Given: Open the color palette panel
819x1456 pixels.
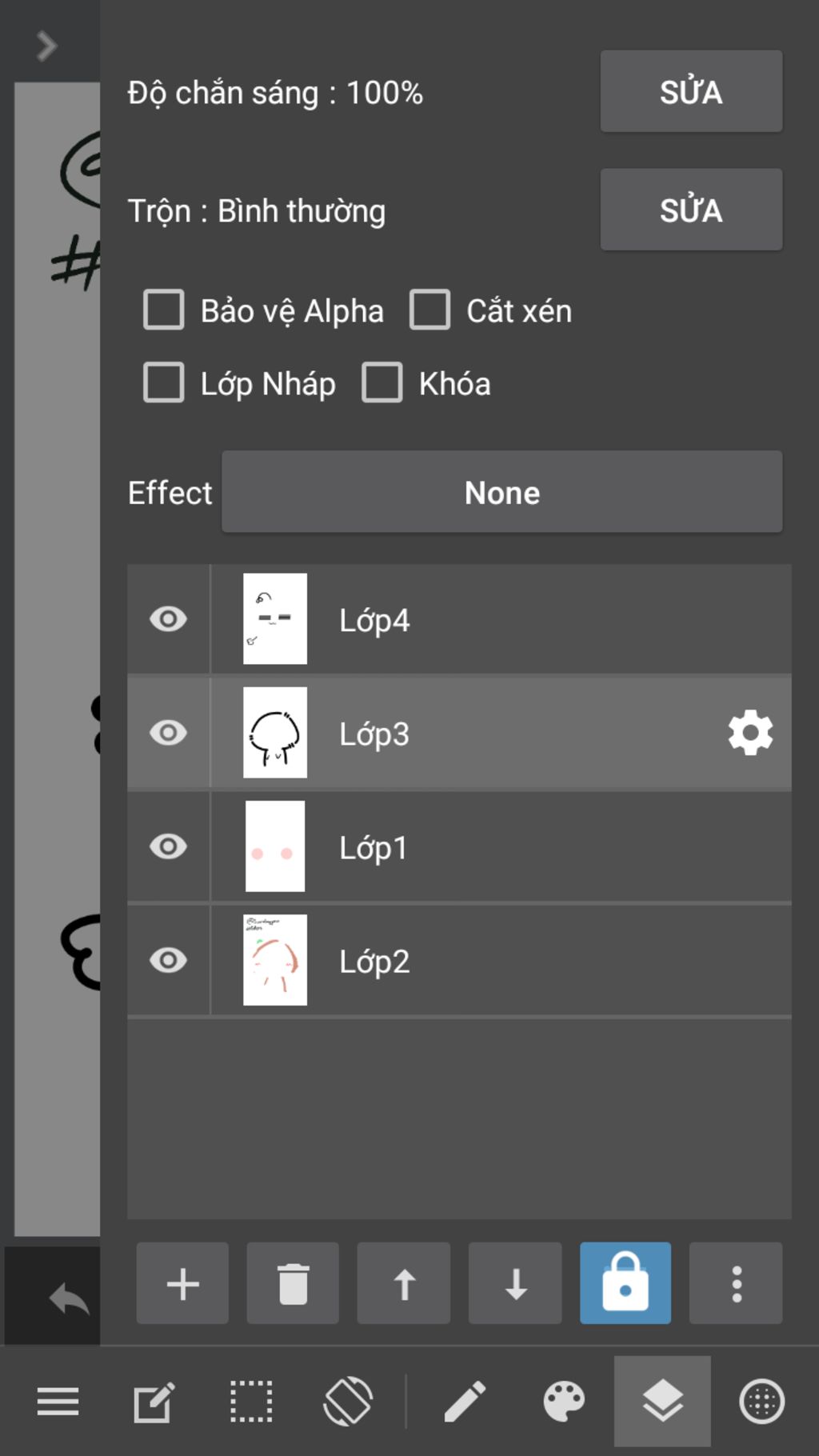Looking at the screenshot, I should [564, 1402].
